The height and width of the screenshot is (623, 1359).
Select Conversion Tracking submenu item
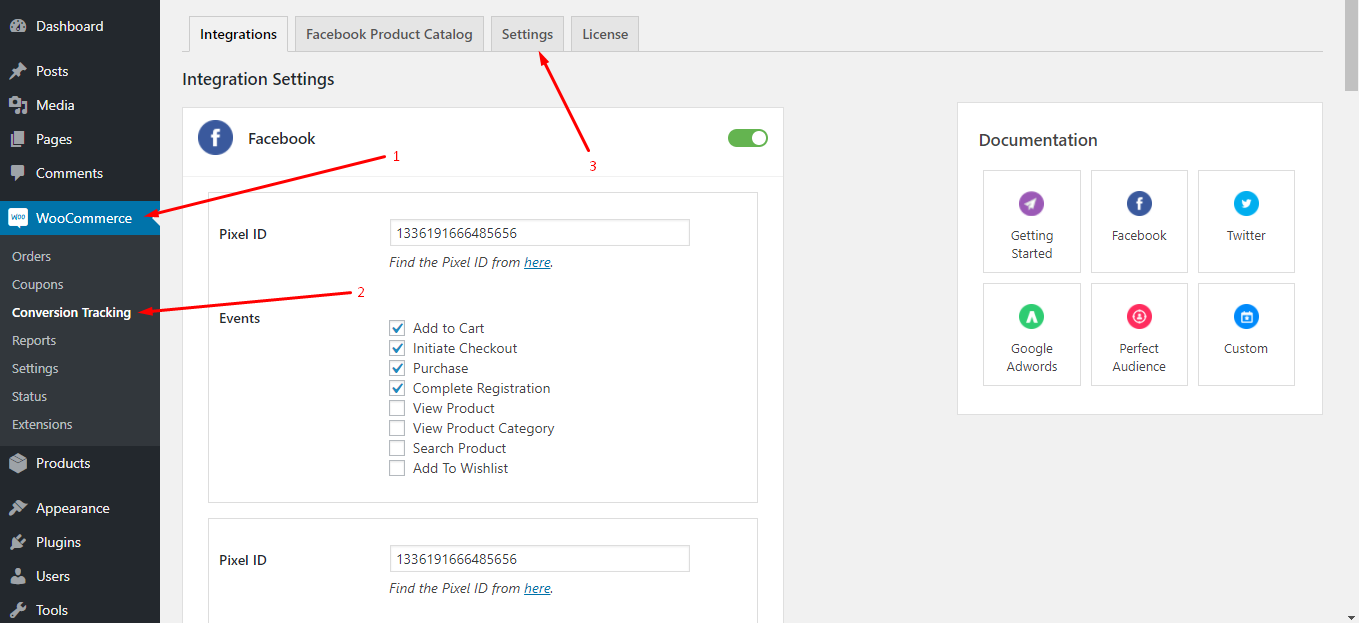[71, 312]
